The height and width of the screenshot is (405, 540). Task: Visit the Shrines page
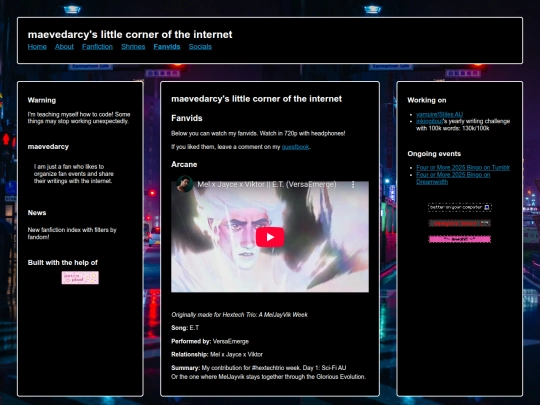[x=133, y=47]
